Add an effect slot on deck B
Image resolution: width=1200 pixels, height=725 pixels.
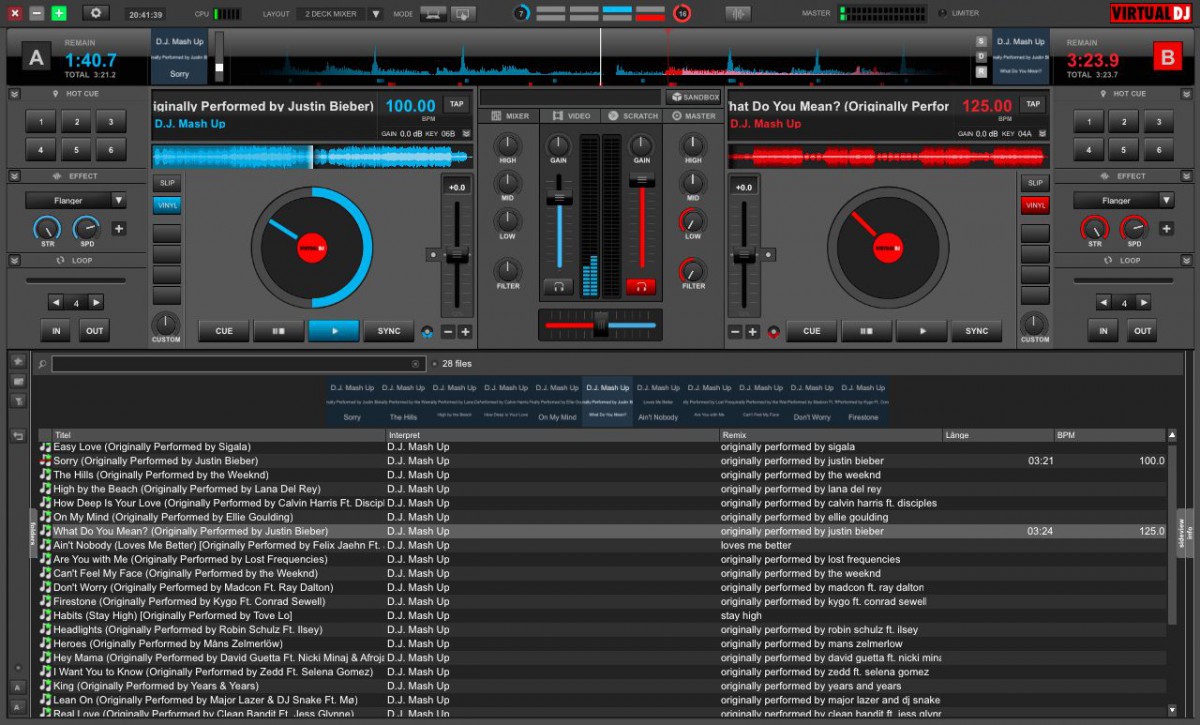point(1166,229)
